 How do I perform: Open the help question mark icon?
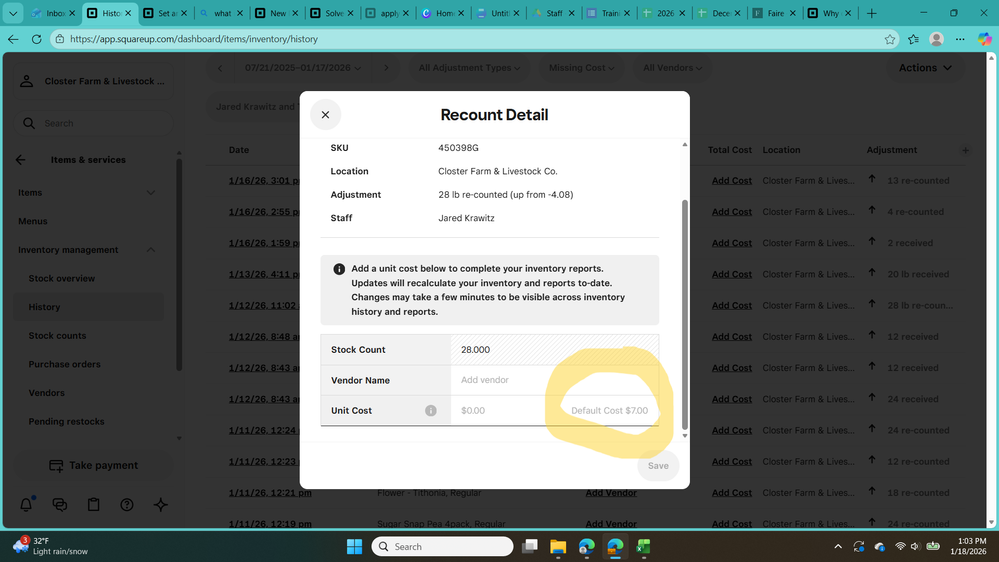127,505
